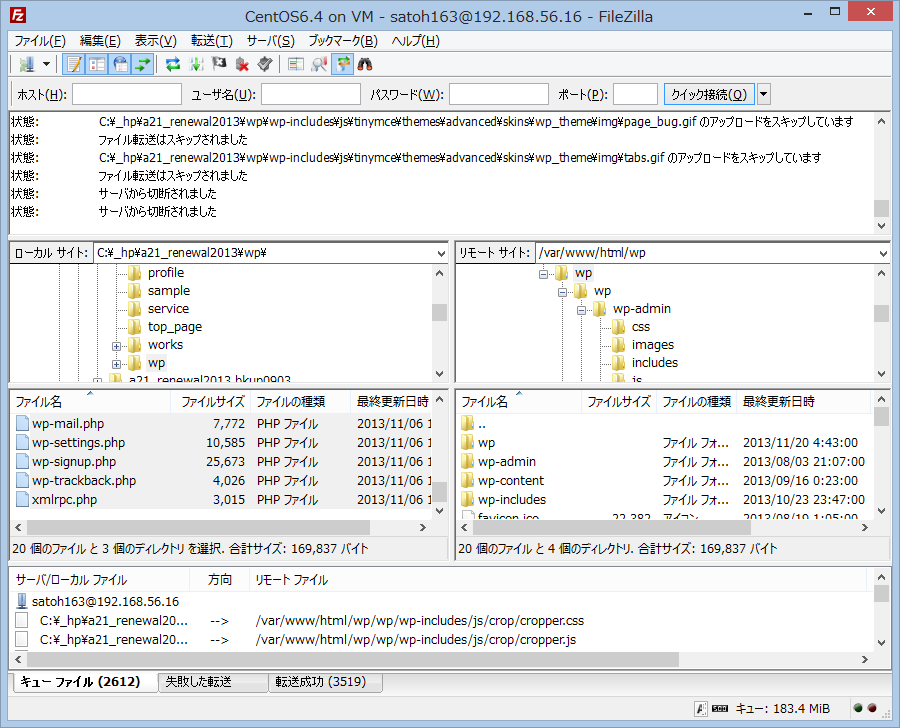900x728 pixels.
Task: Switch to 転送成功 (3519) tab
Action: [x=325, y=682]
